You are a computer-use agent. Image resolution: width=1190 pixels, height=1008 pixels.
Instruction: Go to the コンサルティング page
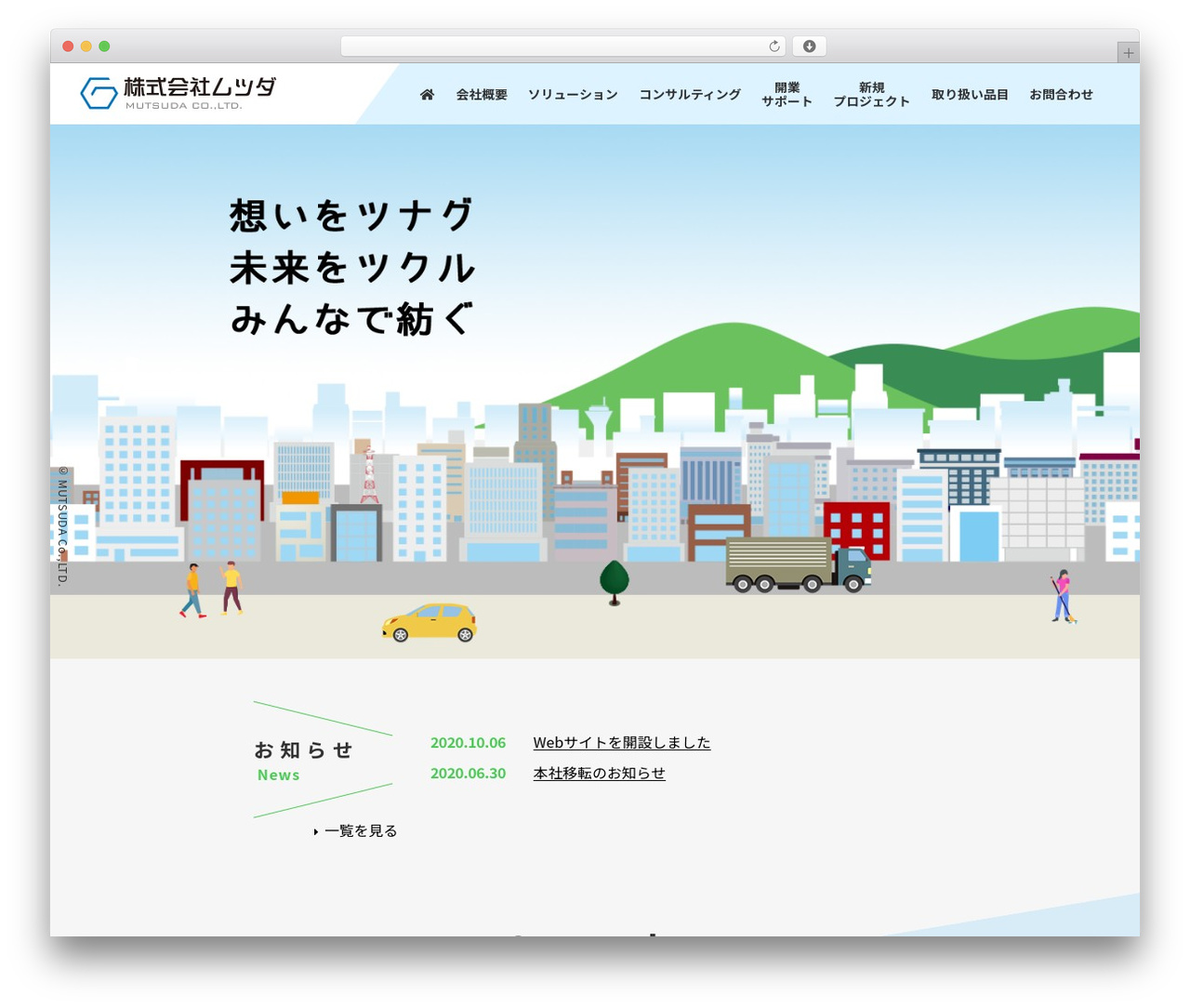pos(690,95)
